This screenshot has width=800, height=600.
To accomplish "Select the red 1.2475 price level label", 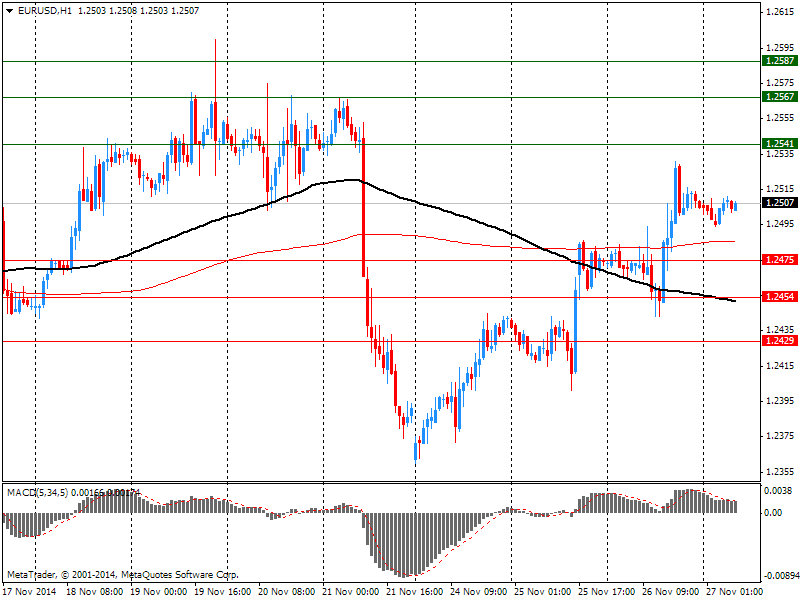I will (779, 260).
